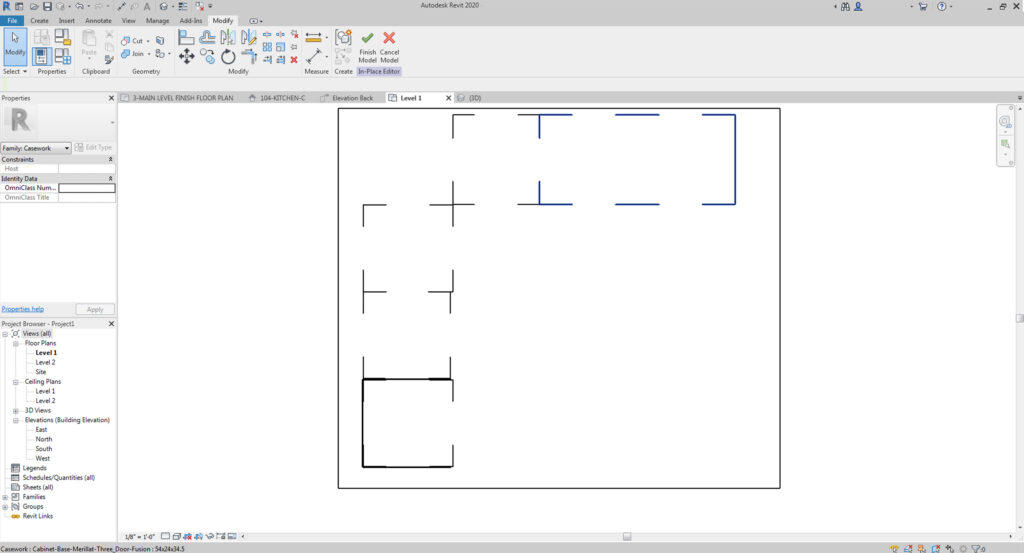Click the Create Group icon
This screenshot has height=553, width=1024.
coord(344,37)
